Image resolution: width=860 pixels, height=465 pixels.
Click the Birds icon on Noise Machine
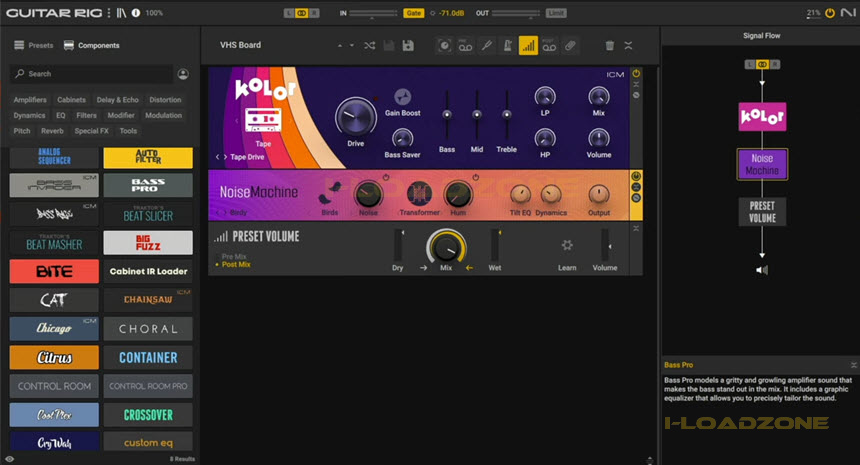[330, 193]
